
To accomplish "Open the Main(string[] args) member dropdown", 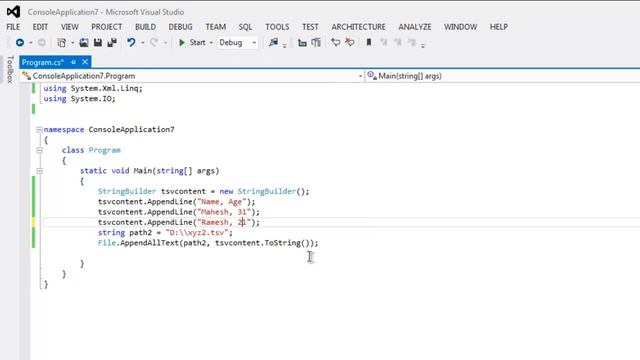I will click(502, 76).
